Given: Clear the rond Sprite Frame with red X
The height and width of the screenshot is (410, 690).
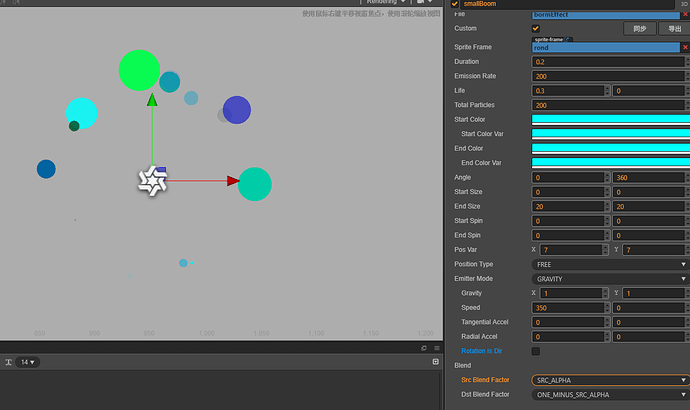Looking at the screenshot, I should click(x=685, y=48).
